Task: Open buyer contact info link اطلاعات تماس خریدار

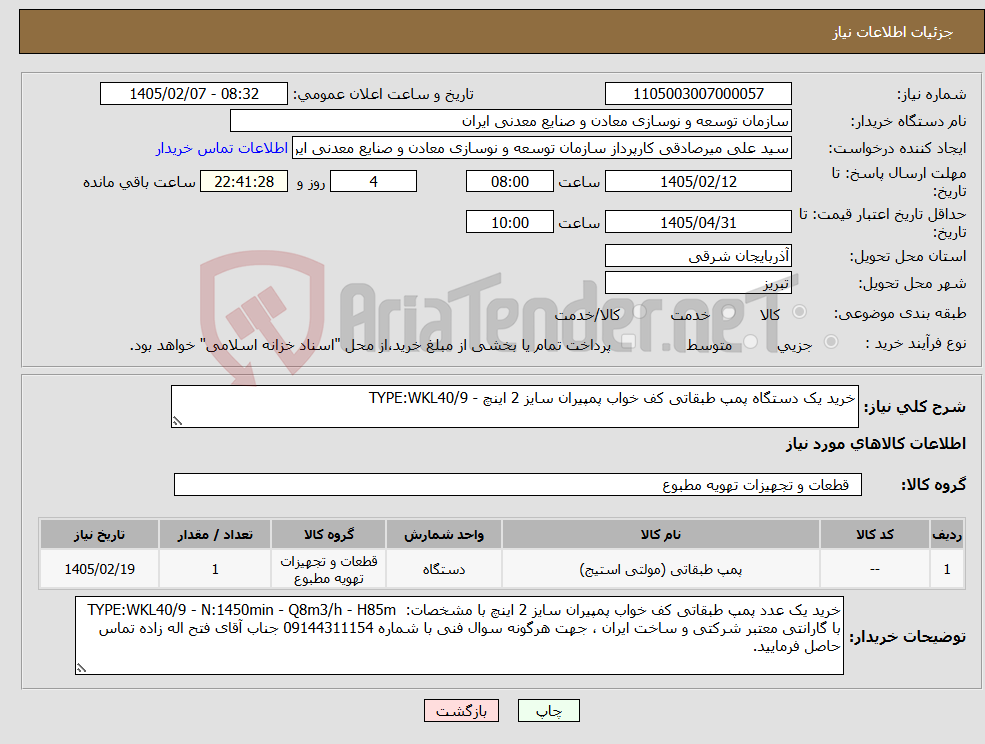Action: 222,148
